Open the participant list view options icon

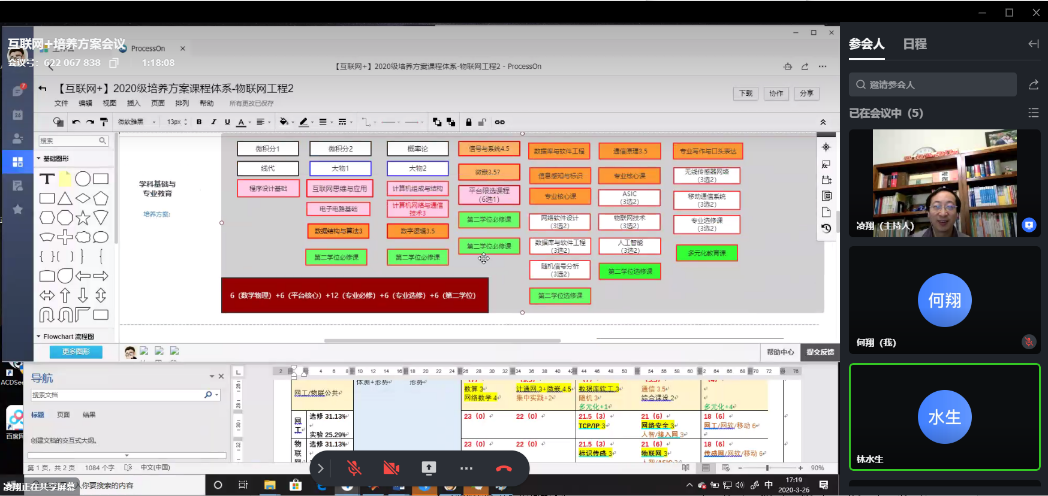pyautogui.click(x=1033, y=113)
